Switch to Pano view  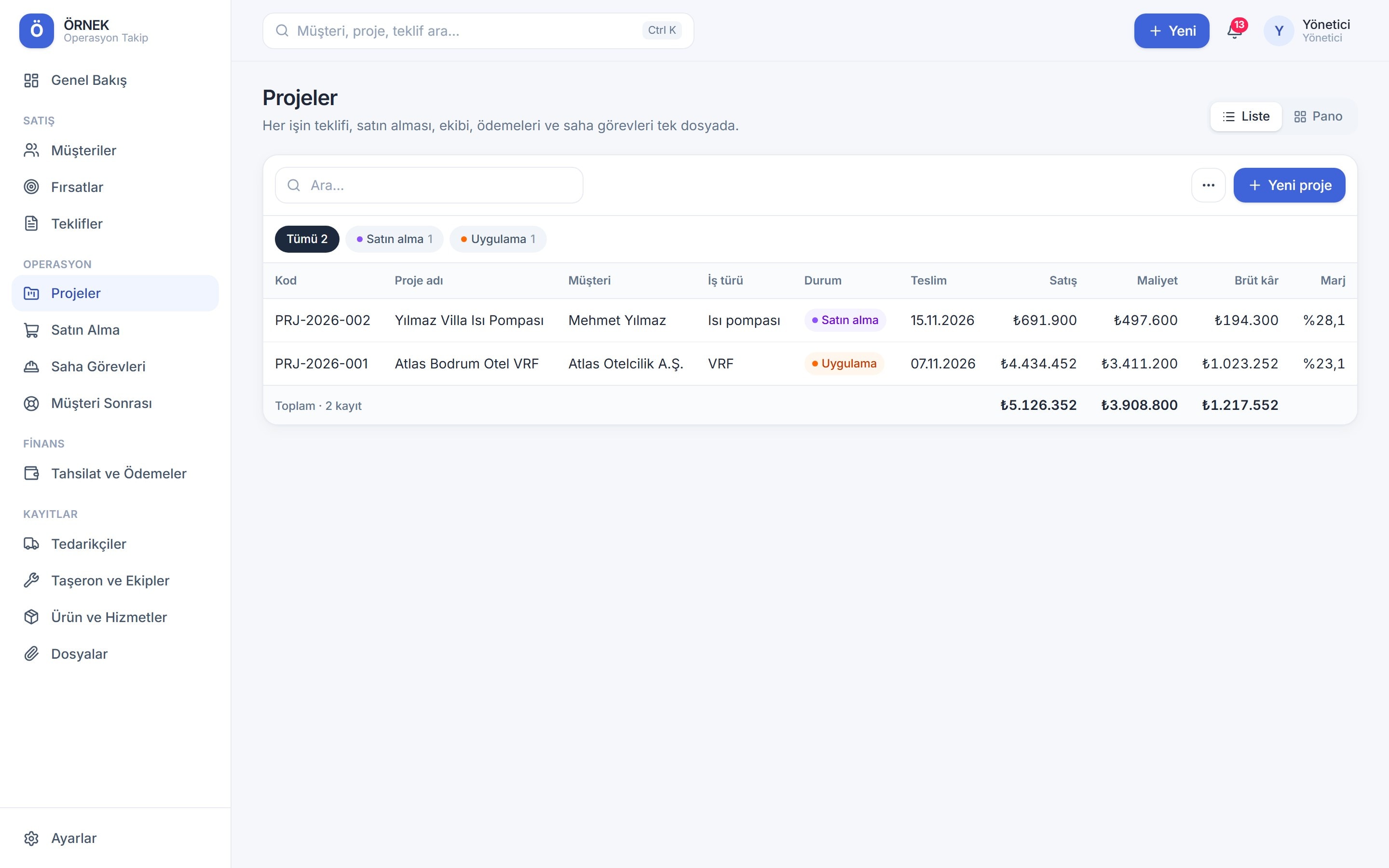click(1319, 117)
